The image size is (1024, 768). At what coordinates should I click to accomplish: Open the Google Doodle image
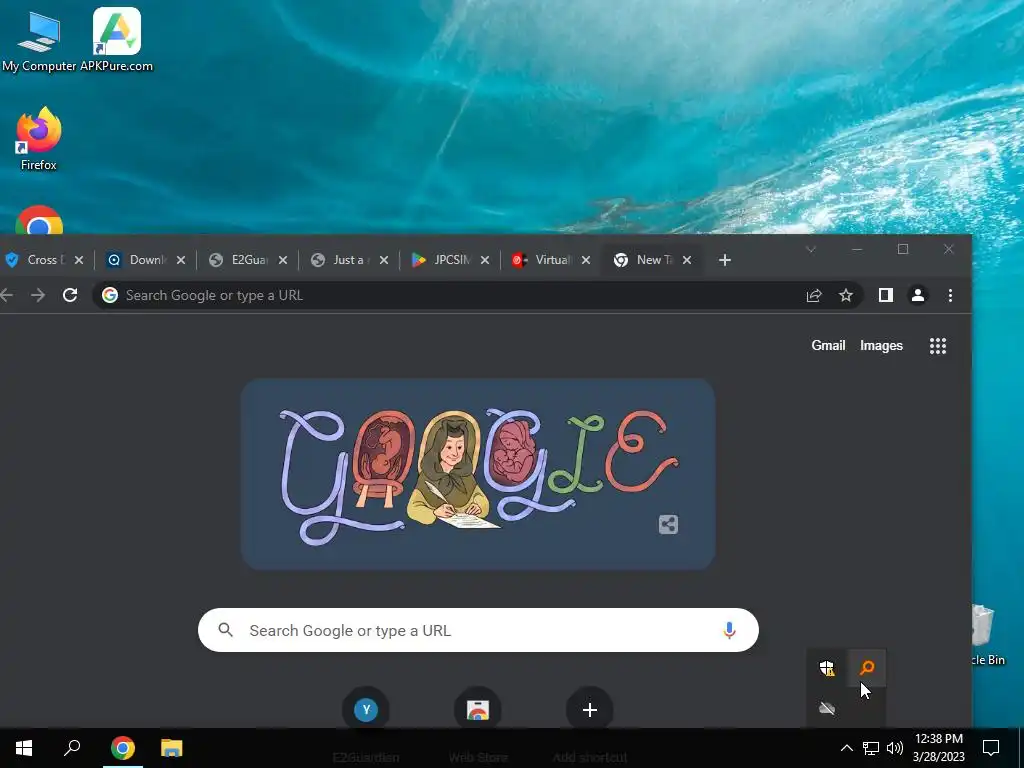pyautogui.click(x=478, y=474)
